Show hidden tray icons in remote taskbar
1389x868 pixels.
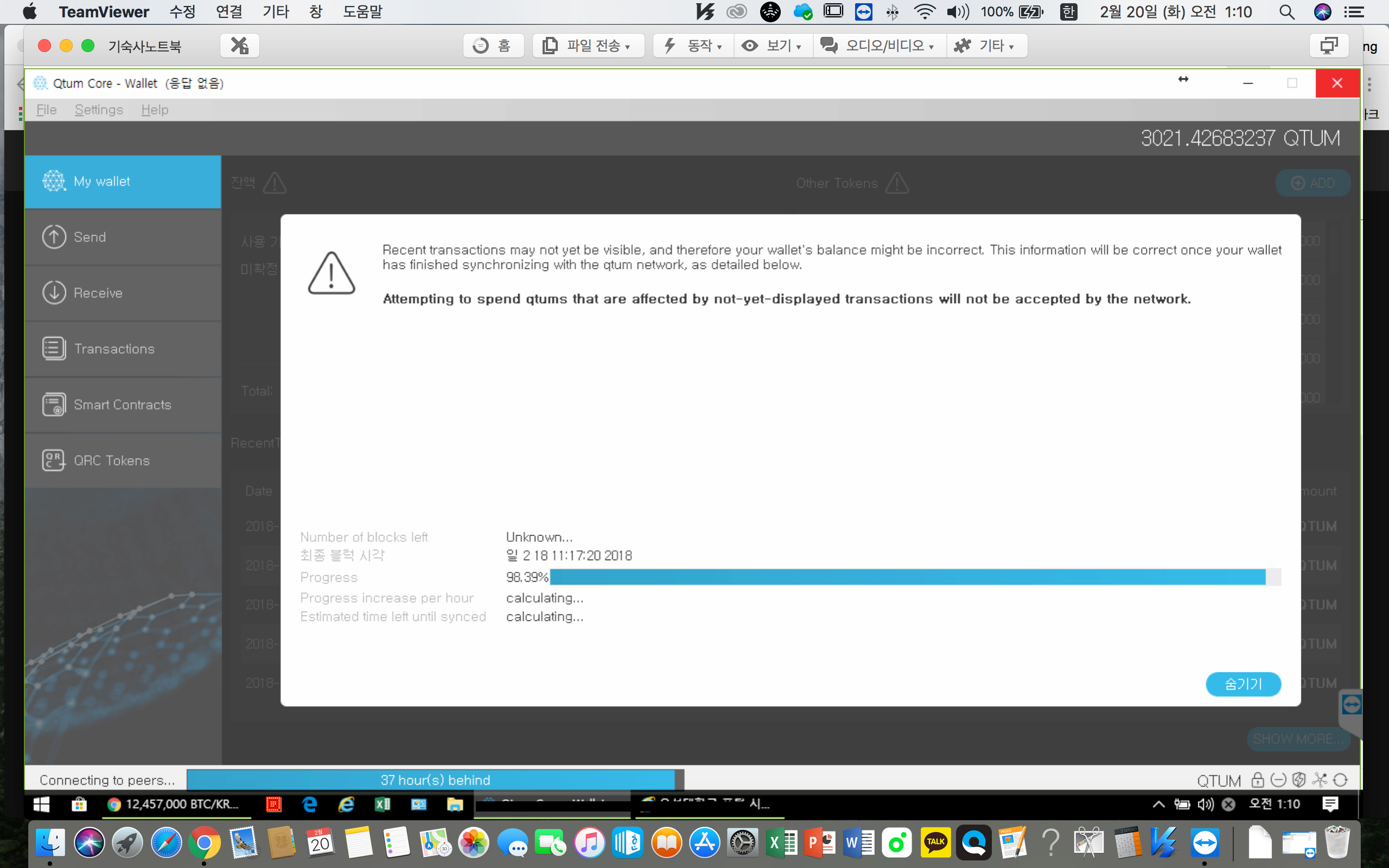[x=1158, y=805]
